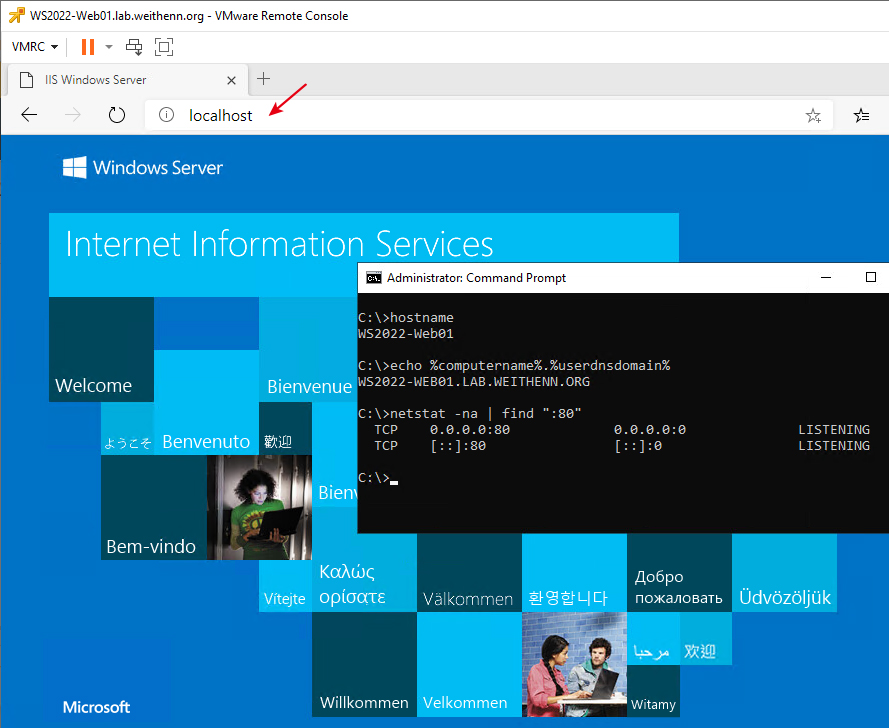This screenshot has height=728, width=889.
Task: Click the Välkommen tile
Action: [x=469, y=573]
